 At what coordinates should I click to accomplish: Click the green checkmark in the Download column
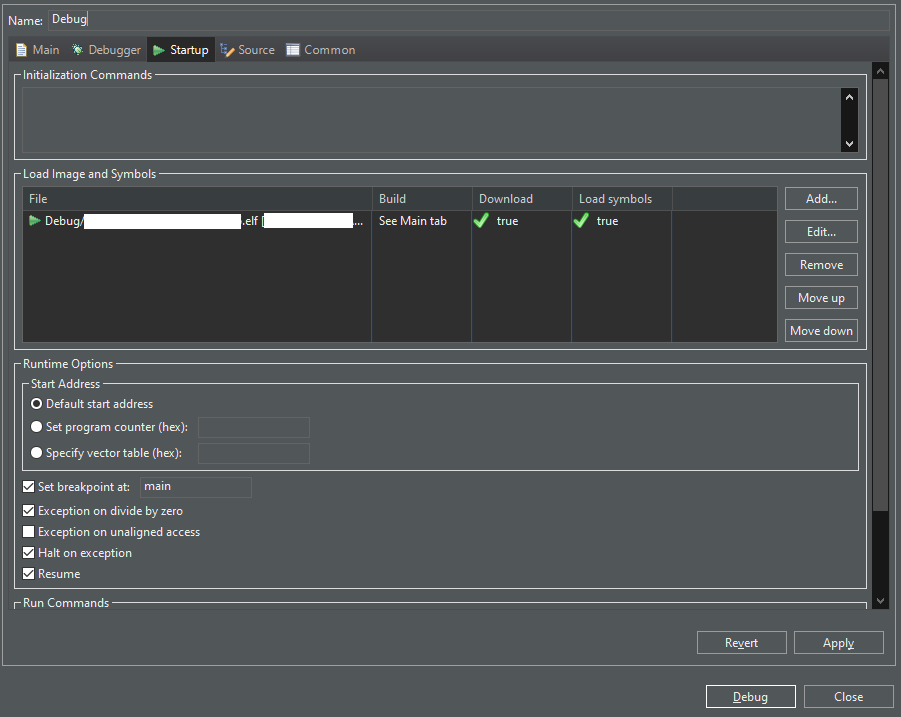click(x=481, y=220)
